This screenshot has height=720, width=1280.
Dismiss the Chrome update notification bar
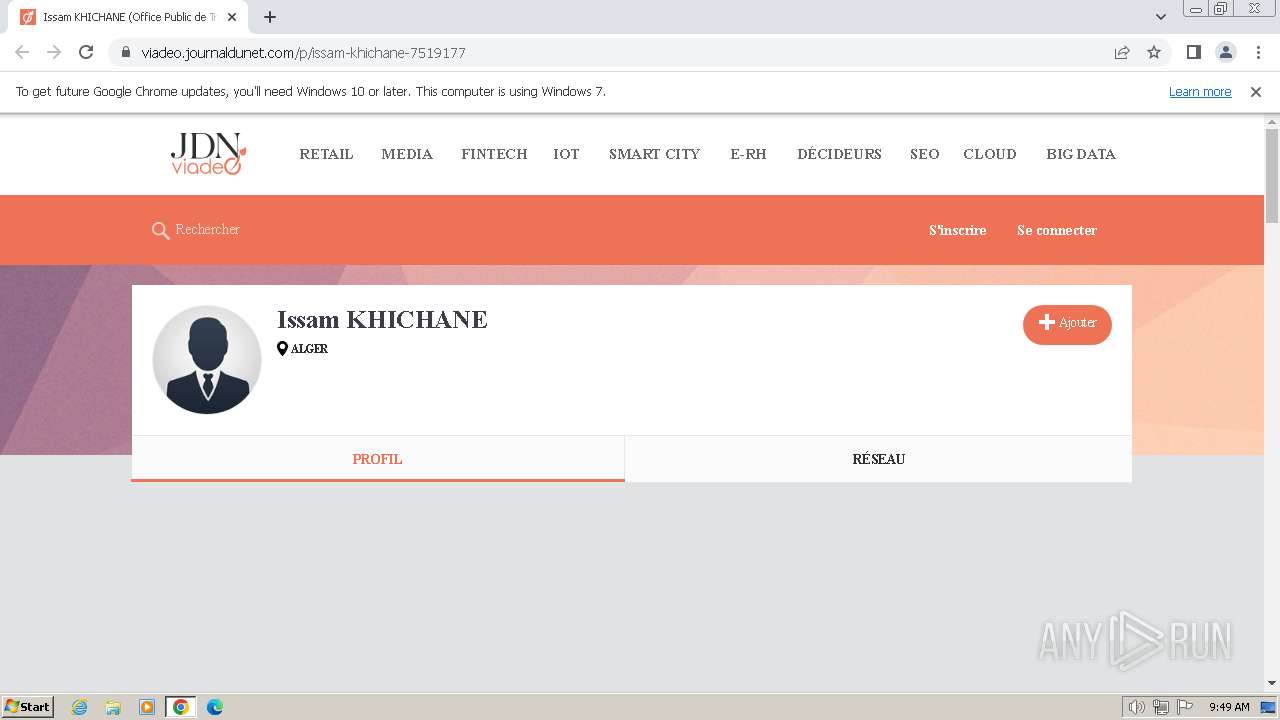[x=1256, y=92]
